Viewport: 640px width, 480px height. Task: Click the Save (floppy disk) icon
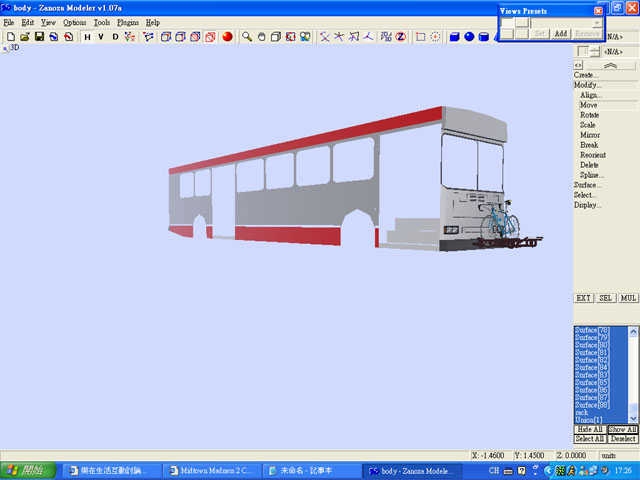38,37
